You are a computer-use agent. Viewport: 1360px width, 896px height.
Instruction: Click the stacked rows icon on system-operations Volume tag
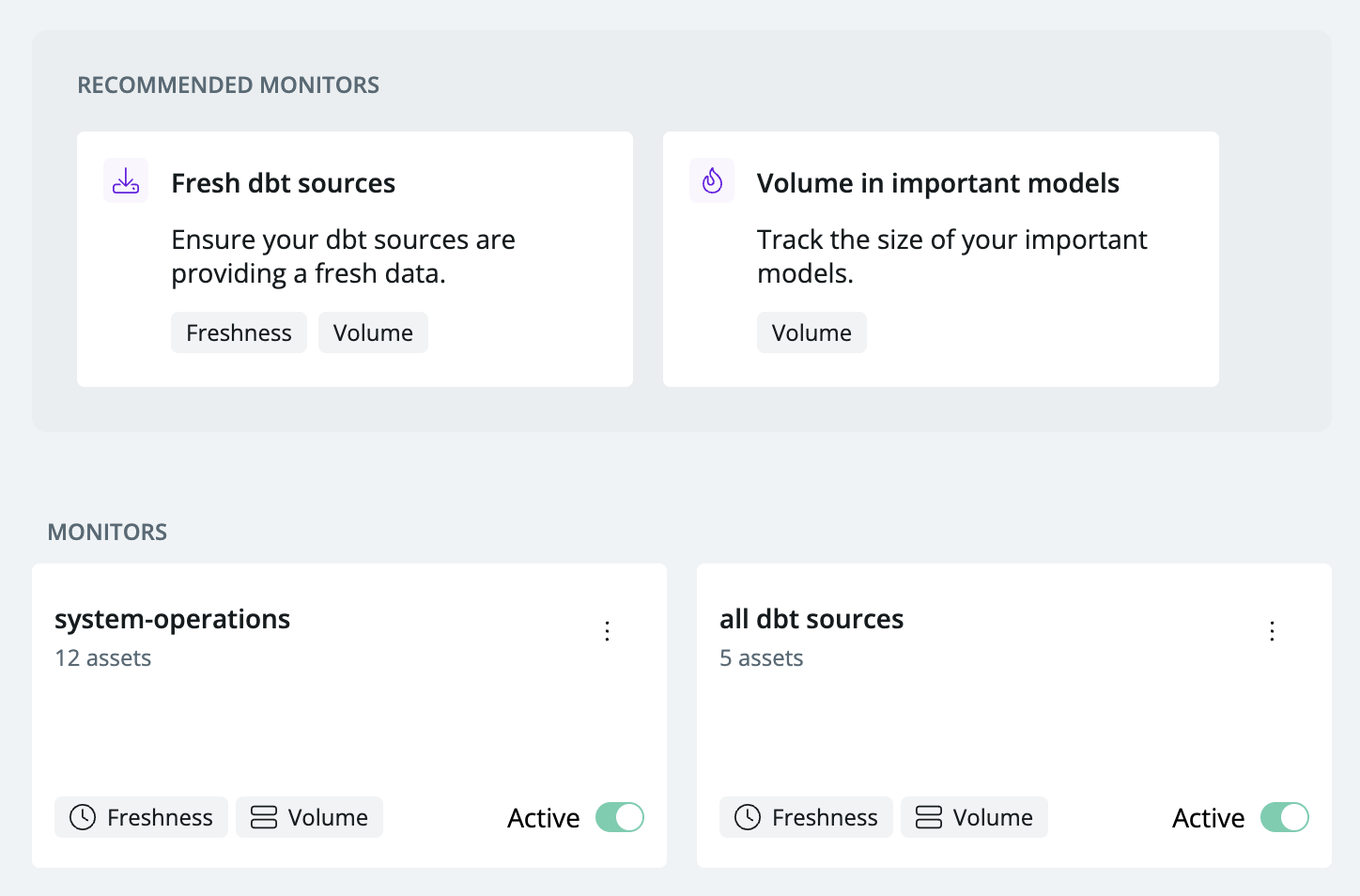264,817
